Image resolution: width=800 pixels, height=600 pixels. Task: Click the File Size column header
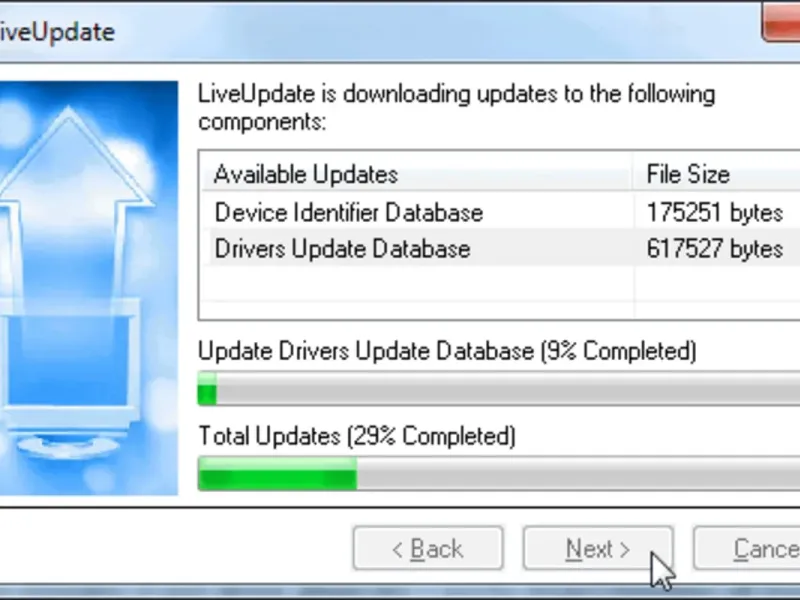(717, 174)
